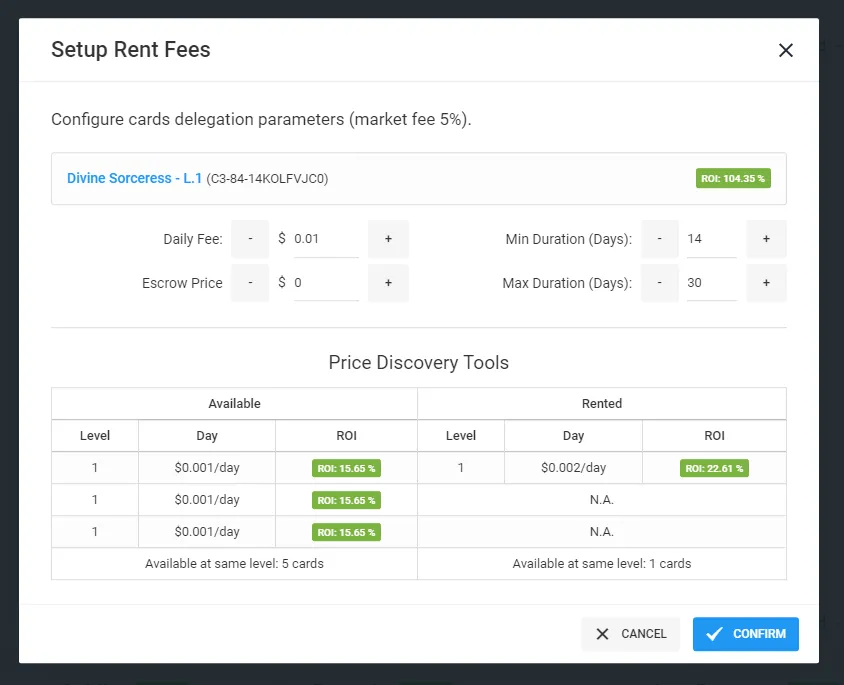Select the Rented ROI 22.61 % badge
Image resolution: width=844 pixels, height=685 pixels.
(x=714, y=468)
